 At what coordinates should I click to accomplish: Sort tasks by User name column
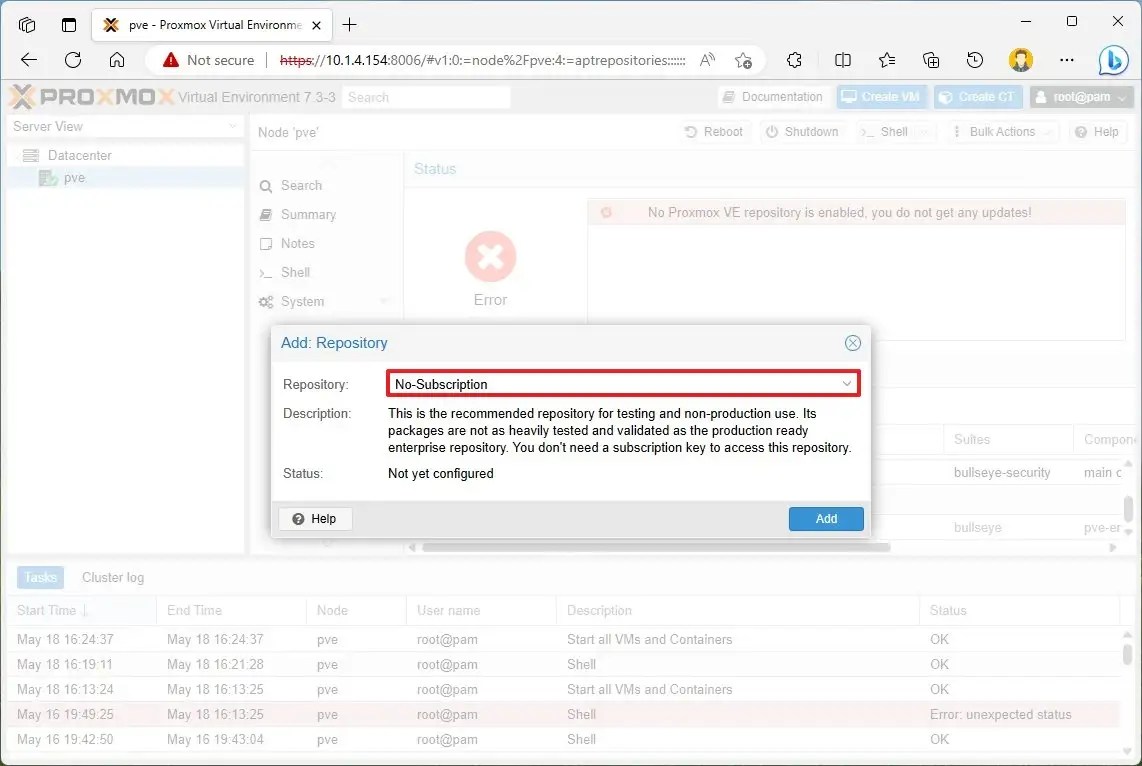point(481,610)
